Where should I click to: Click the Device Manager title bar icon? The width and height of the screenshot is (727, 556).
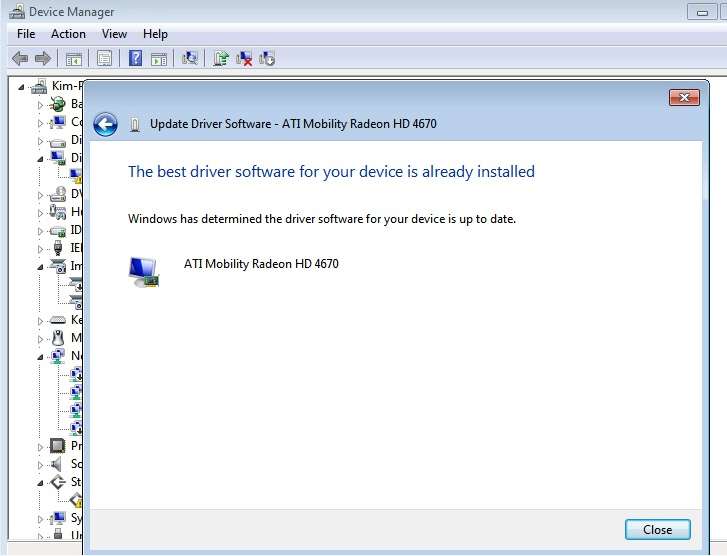(x=17, y=12)
